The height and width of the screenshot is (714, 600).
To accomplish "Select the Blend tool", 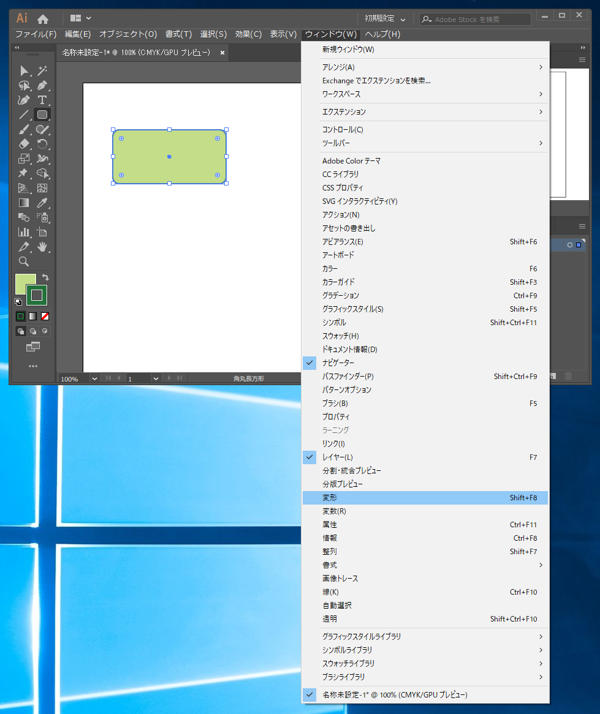I will [24, 217].
